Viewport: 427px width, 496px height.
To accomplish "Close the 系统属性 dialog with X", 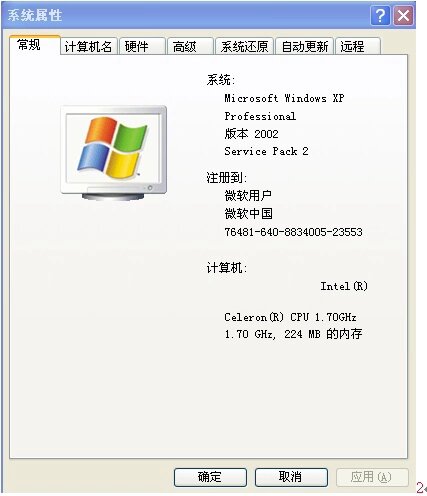I will click(x=403, y=15).
